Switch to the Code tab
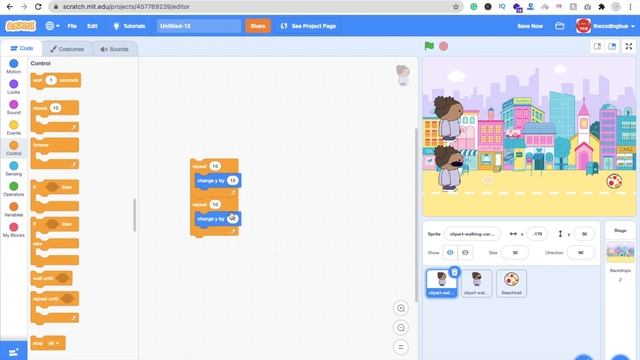The image size is (640, 360). coord(22,48)
